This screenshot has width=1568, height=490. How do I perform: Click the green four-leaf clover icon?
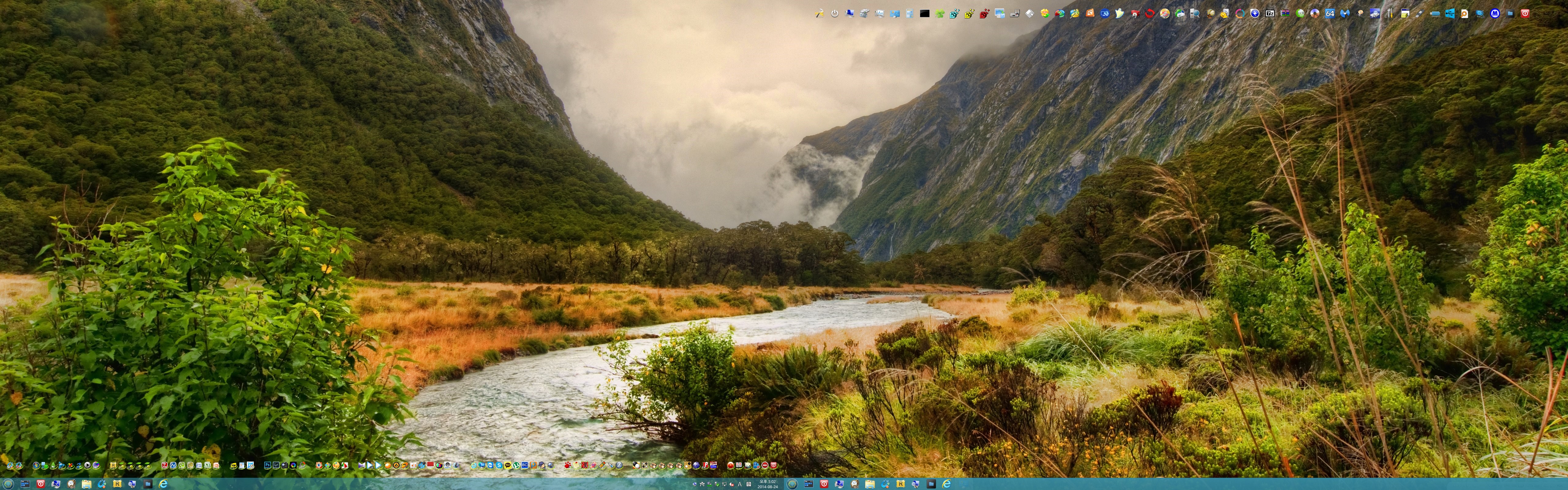[940, 13]
